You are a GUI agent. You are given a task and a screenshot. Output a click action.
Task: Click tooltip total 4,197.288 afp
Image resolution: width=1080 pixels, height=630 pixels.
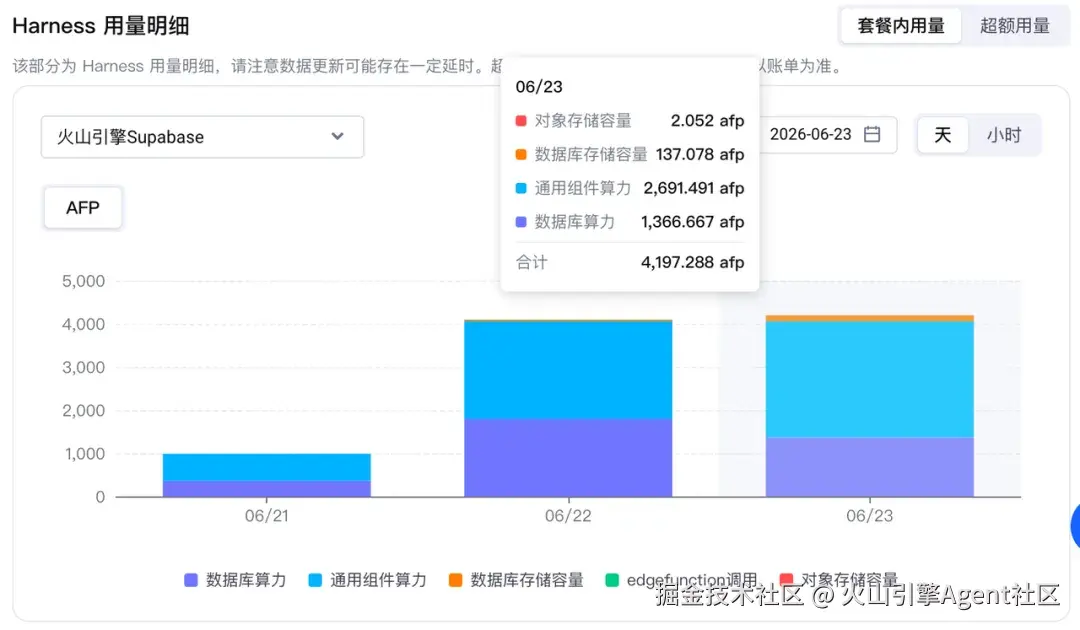pyautogui.click(x=692, y=262)
